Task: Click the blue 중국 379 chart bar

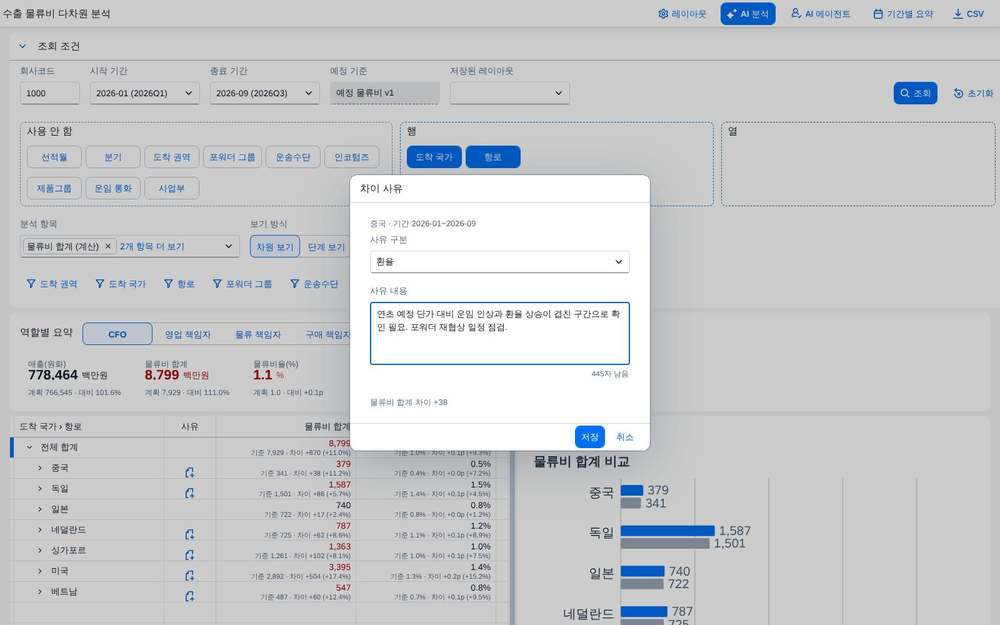Action: (631, 490)
